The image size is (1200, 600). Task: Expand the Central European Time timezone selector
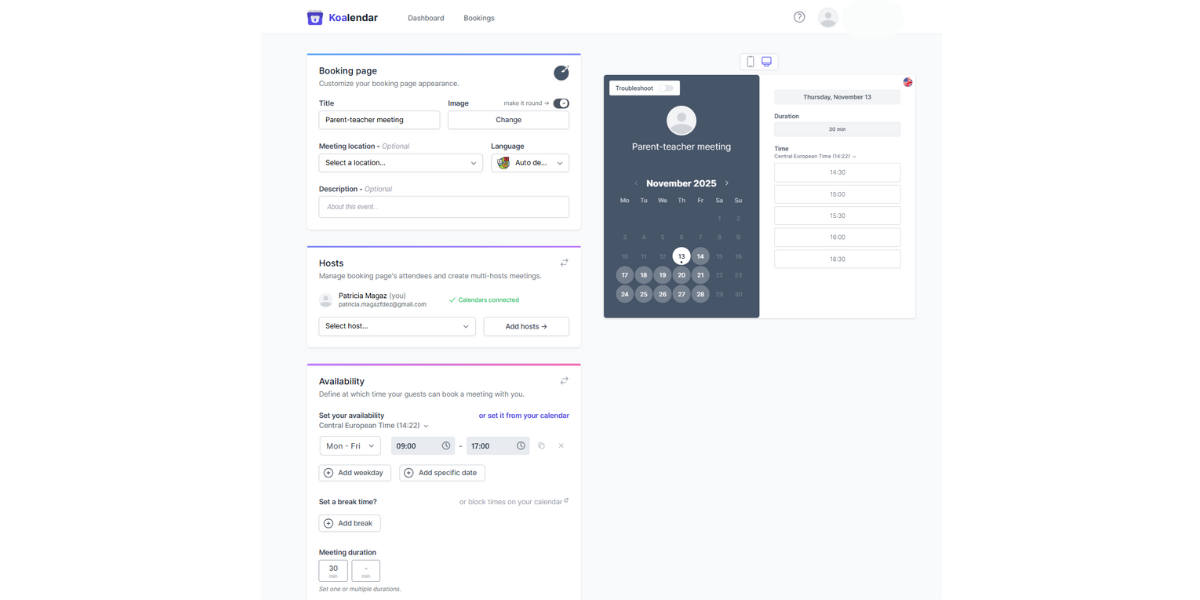click(426, 424)
